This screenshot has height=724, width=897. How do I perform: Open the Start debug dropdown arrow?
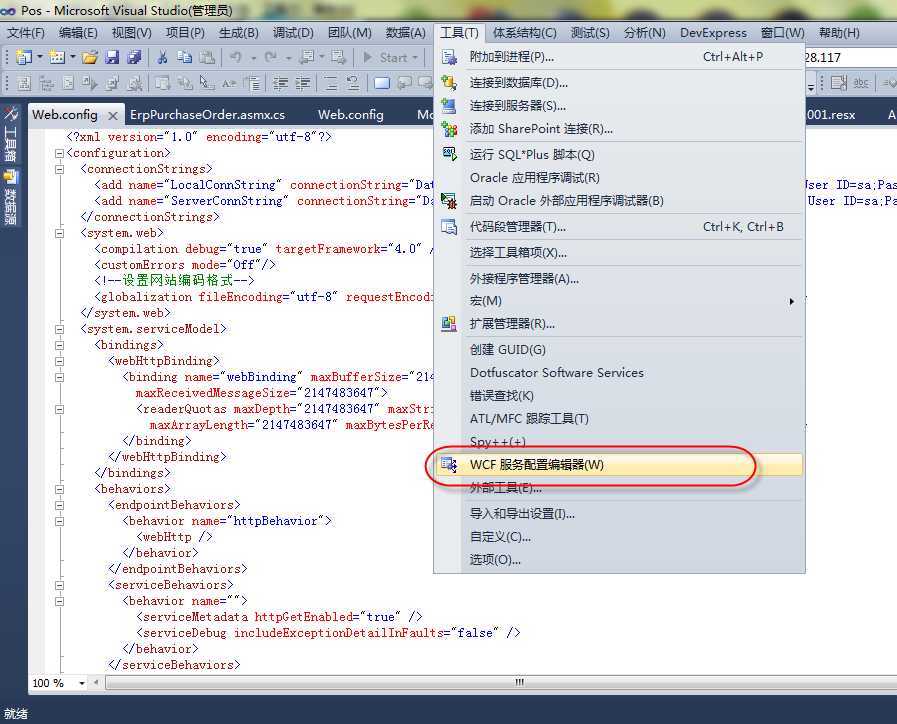click(415, 57)
